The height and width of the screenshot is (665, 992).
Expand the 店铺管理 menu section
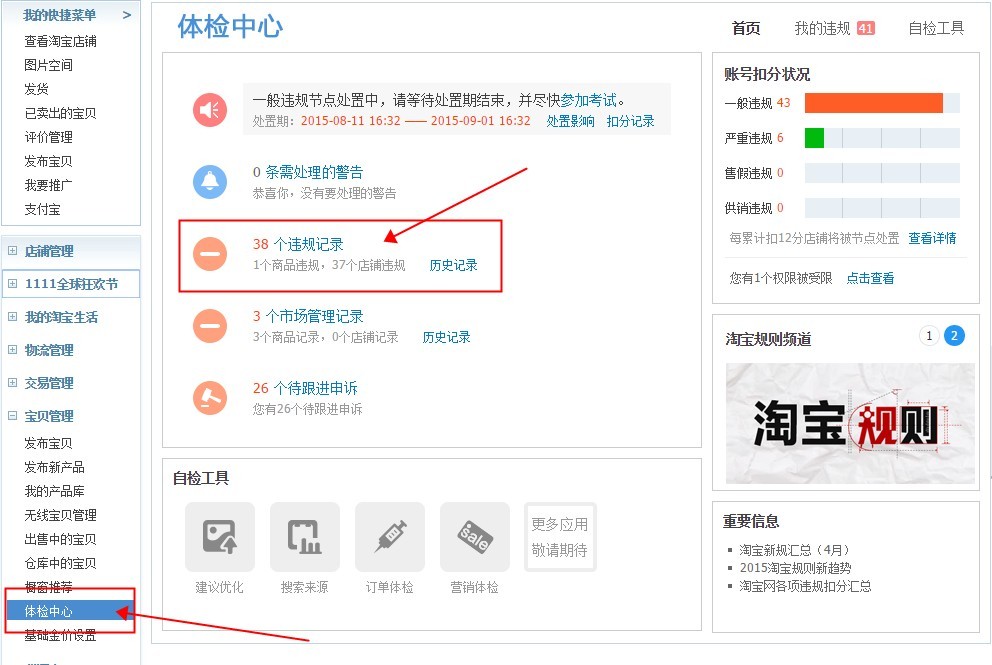12,251
